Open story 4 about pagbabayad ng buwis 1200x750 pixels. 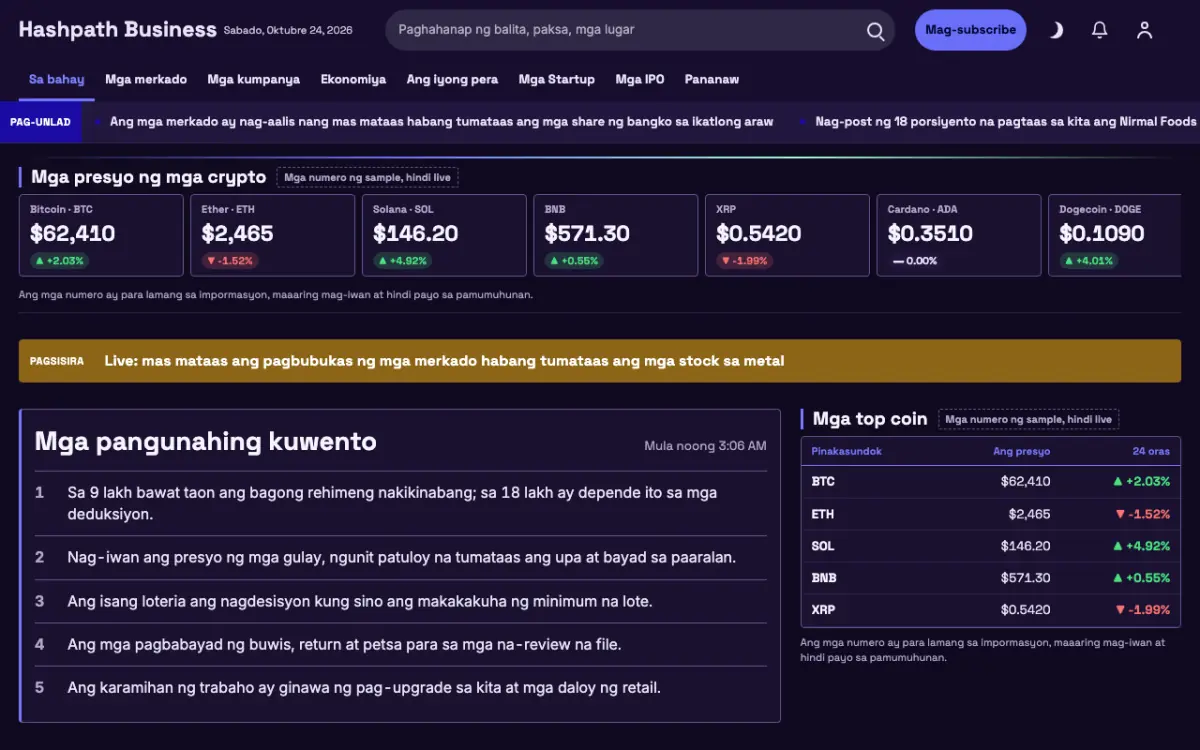[x=400, y=644]
